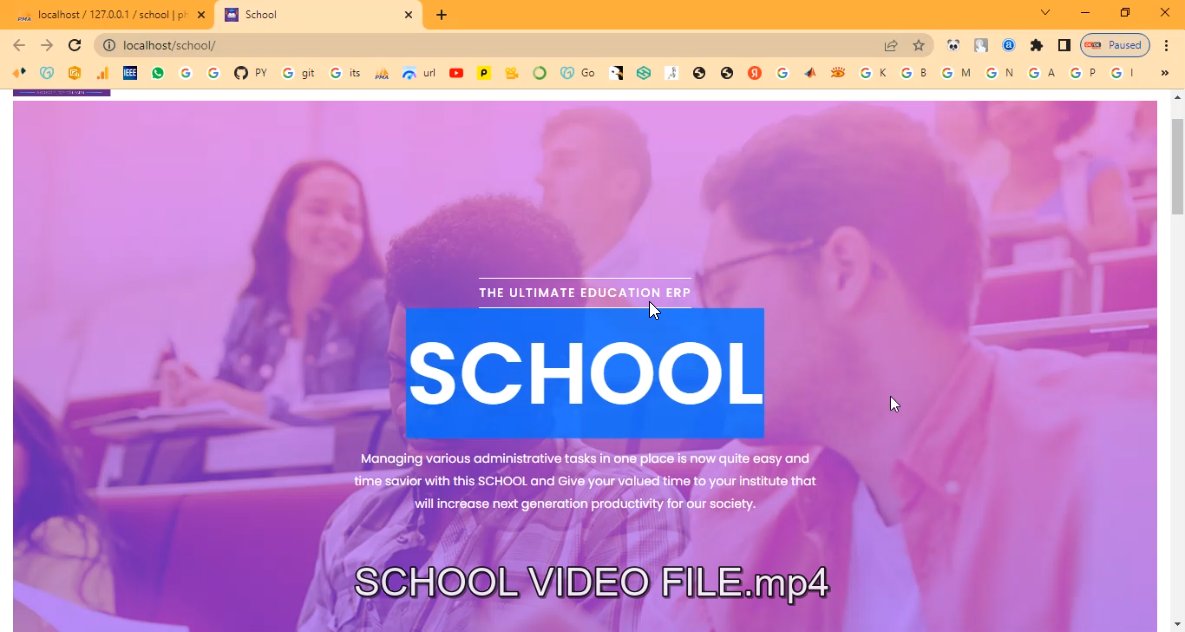The height and width of the screenshot is (632, 1185).
Task: Open the Yandex bookmark icon
Action: pos(754,72)
